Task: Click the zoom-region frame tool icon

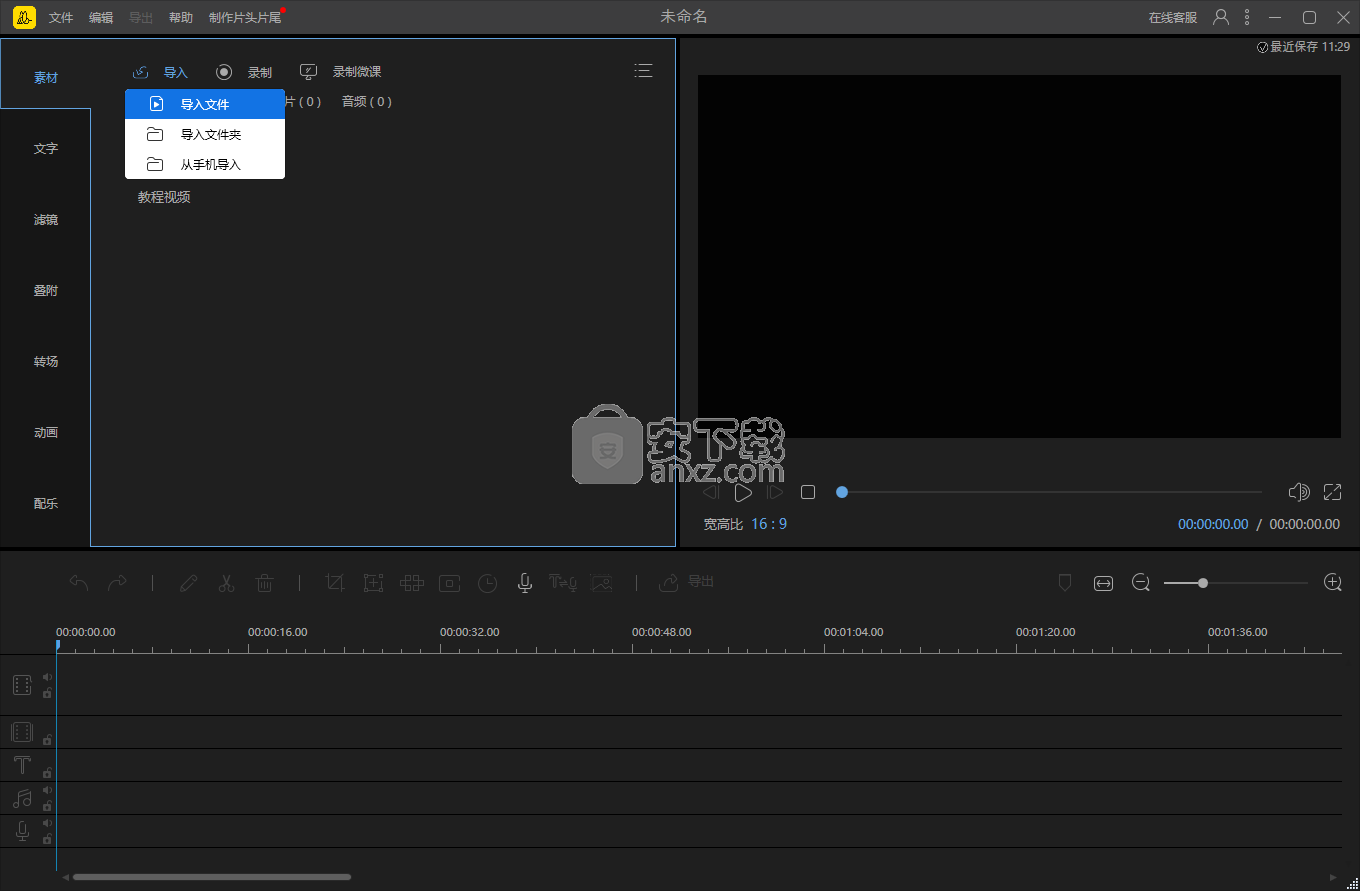Action: coord(373,583)
